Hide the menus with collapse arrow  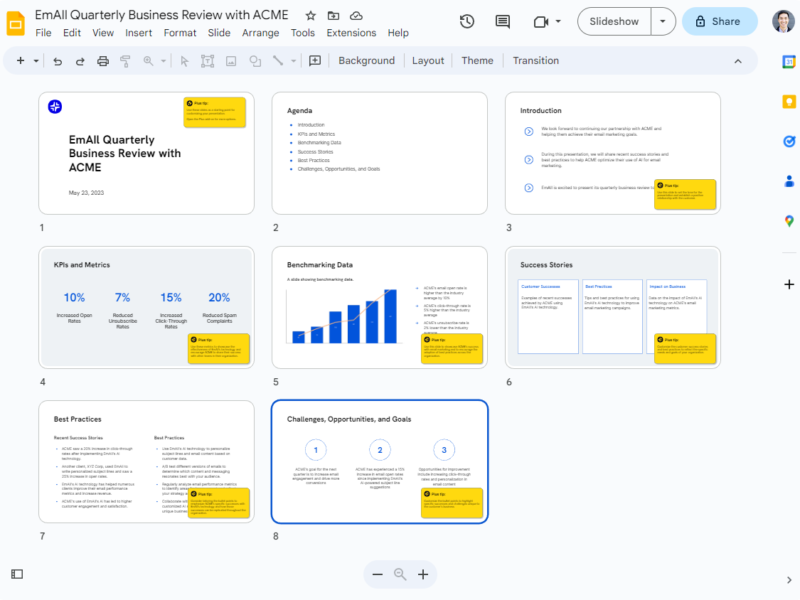(739, 61)
